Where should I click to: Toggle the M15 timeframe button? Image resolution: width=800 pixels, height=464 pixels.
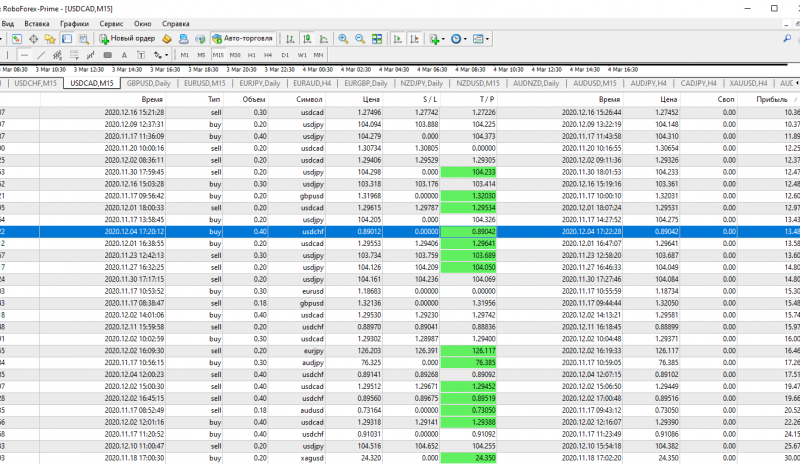click(218, 55)
